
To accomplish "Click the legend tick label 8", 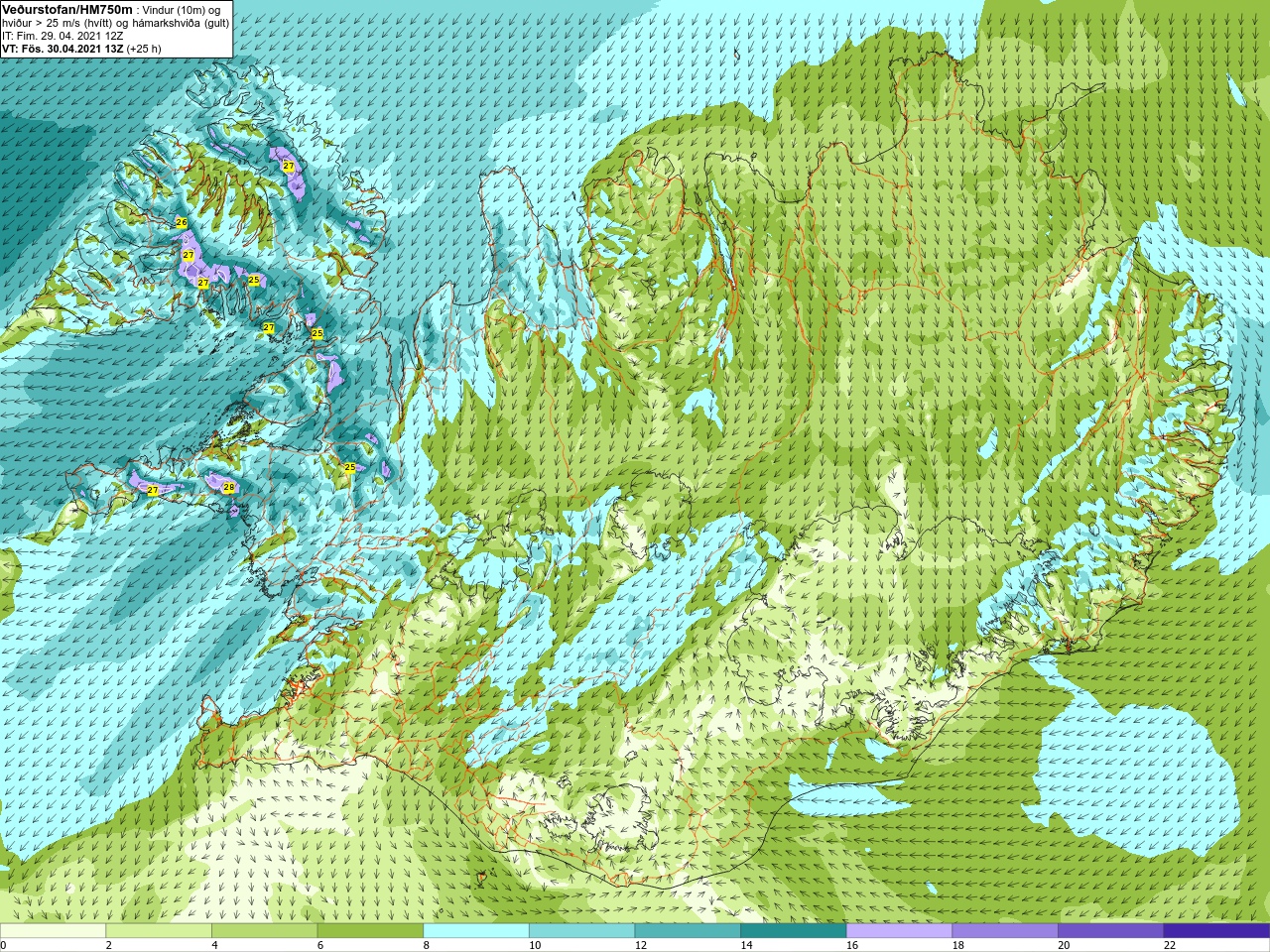I will coord(427,945).
